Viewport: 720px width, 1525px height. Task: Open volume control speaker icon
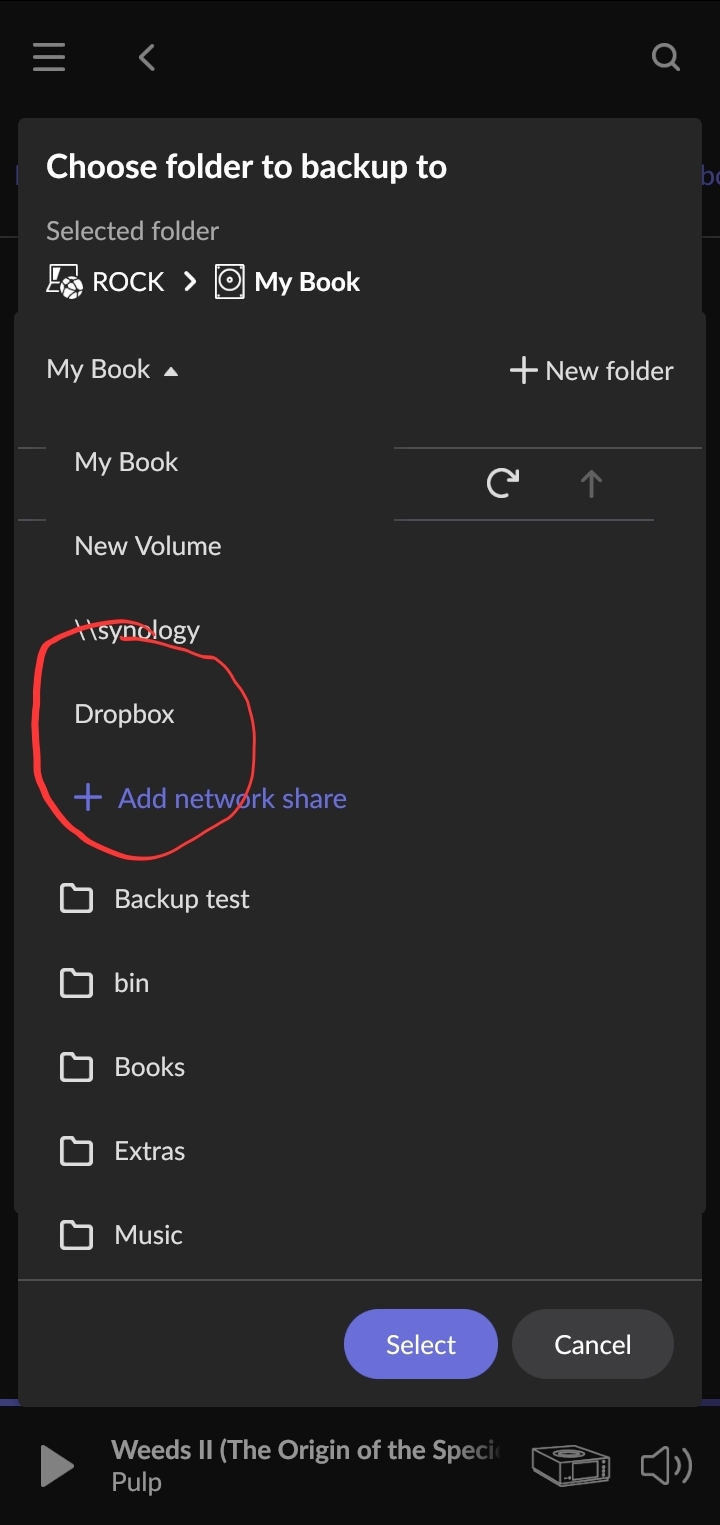coord(666,1466)
